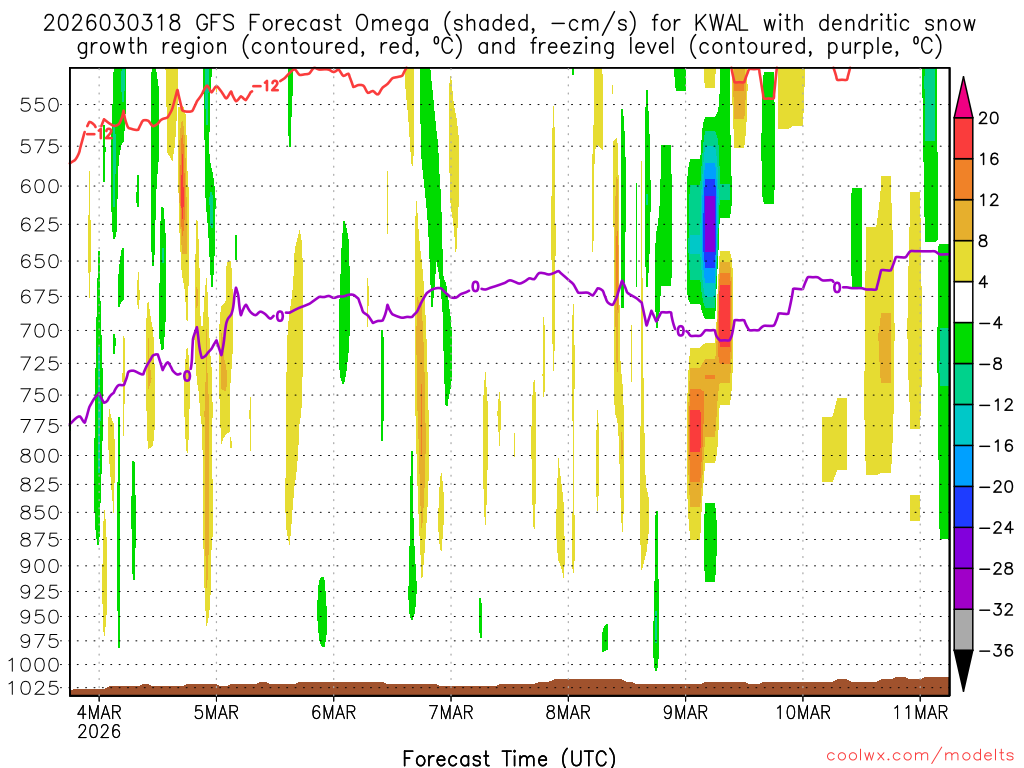Click the gray legend swatch between -32 and -36
1024x768 pixels.
(963, 630)
